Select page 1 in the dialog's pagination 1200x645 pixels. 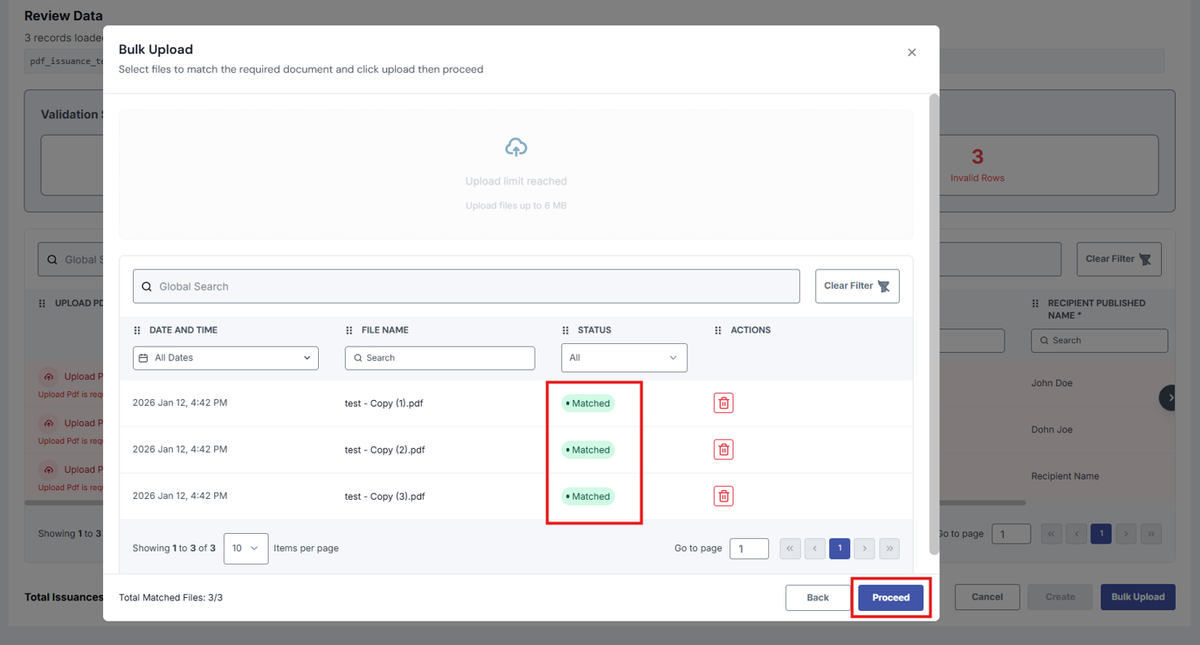[840, 549]
